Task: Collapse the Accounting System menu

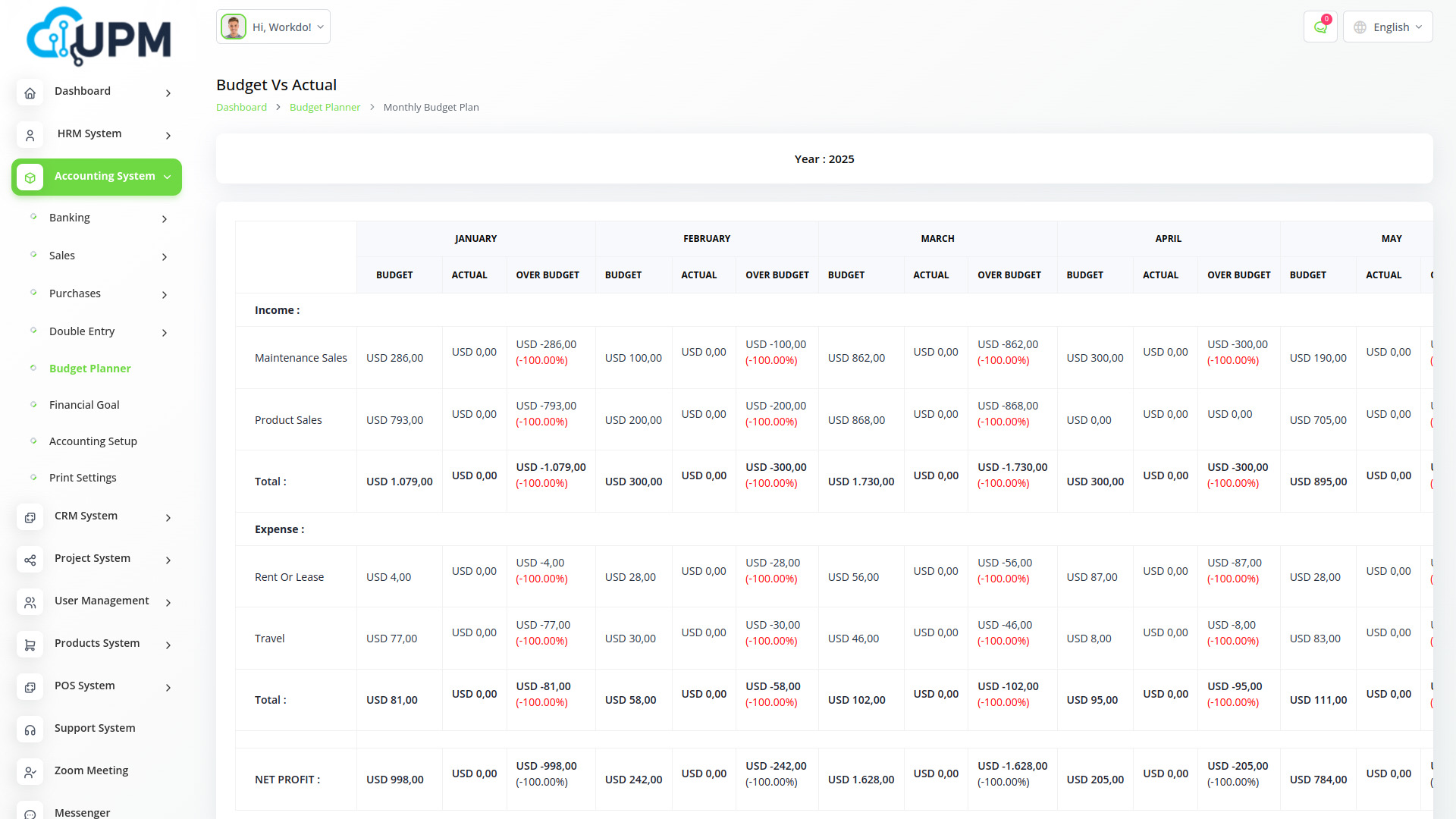Action: pos(168,177)
